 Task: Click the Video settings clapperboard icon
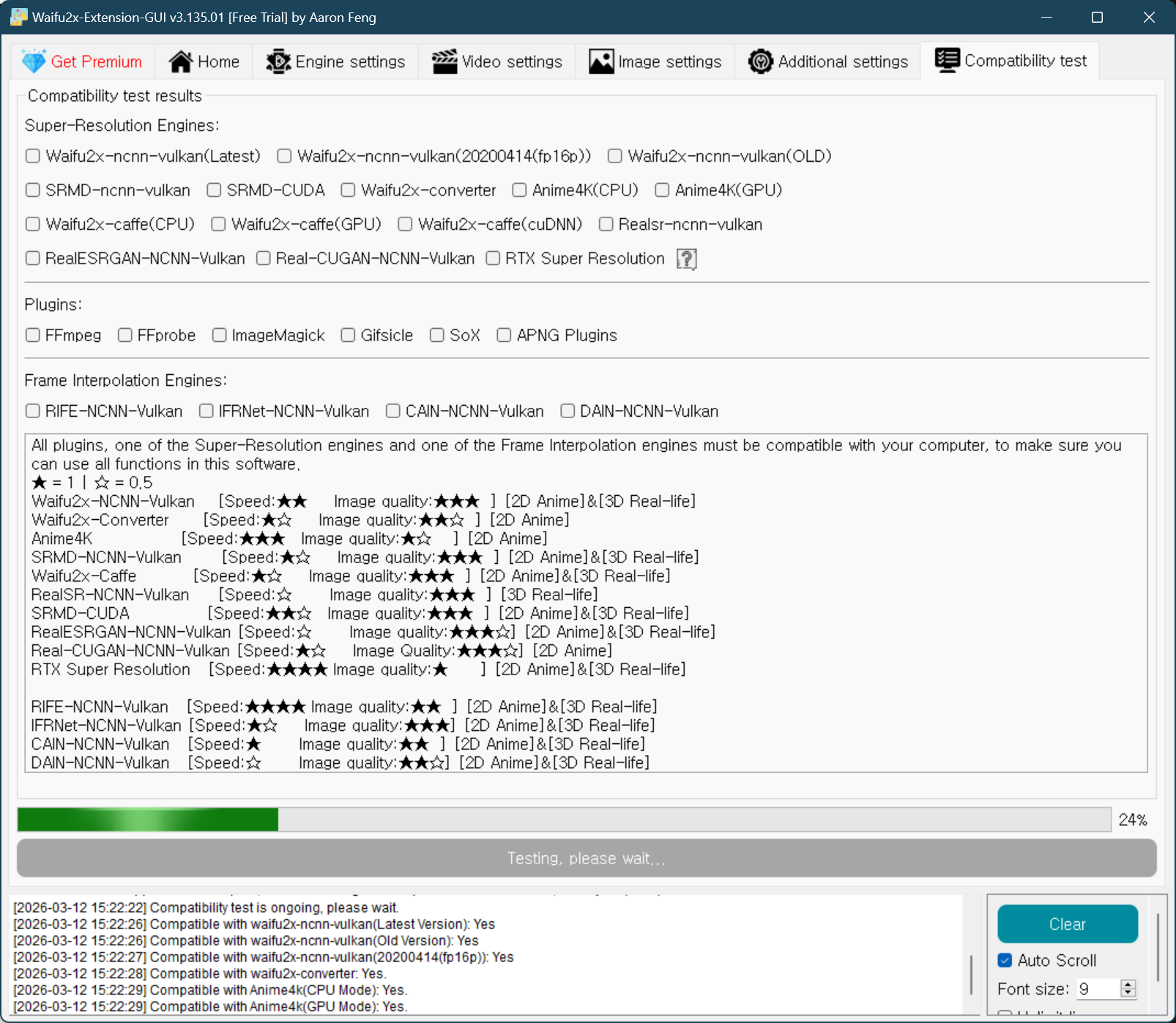[x=444, y=62]
